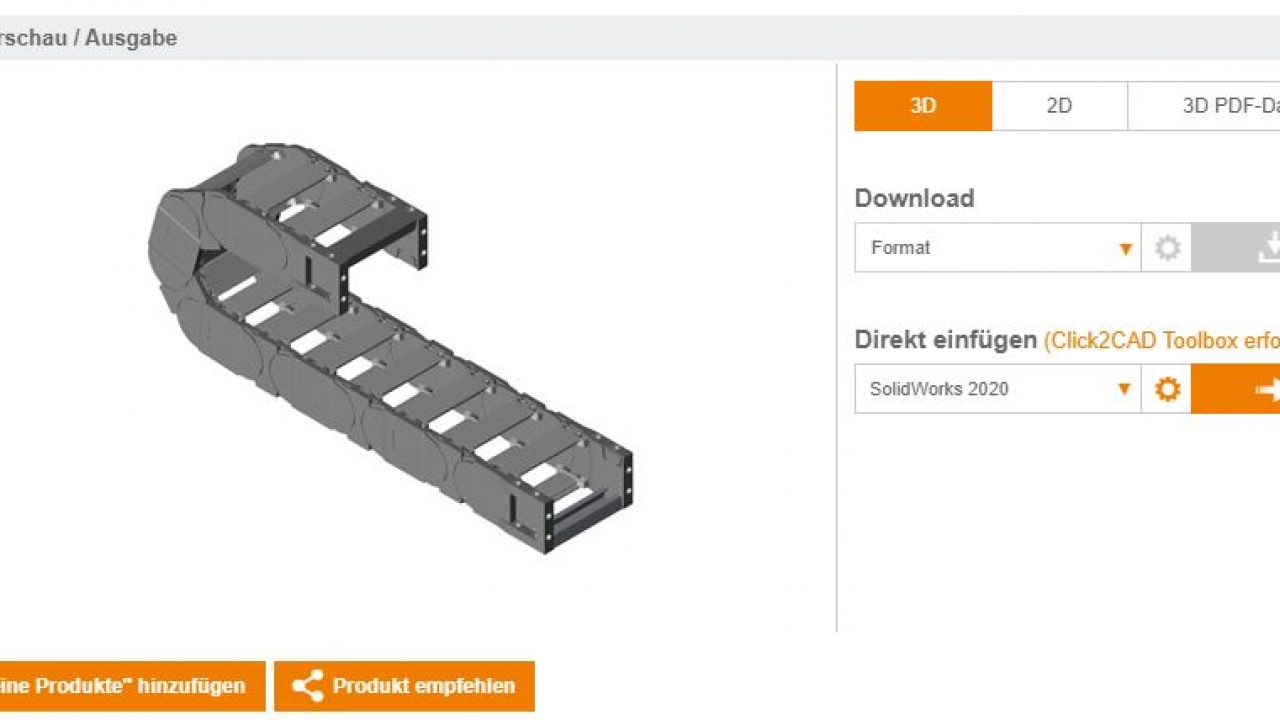This screenshot has height=720, width=1280.
Task: Click the Direkt einfügen section heading
Action: (945, 340)
